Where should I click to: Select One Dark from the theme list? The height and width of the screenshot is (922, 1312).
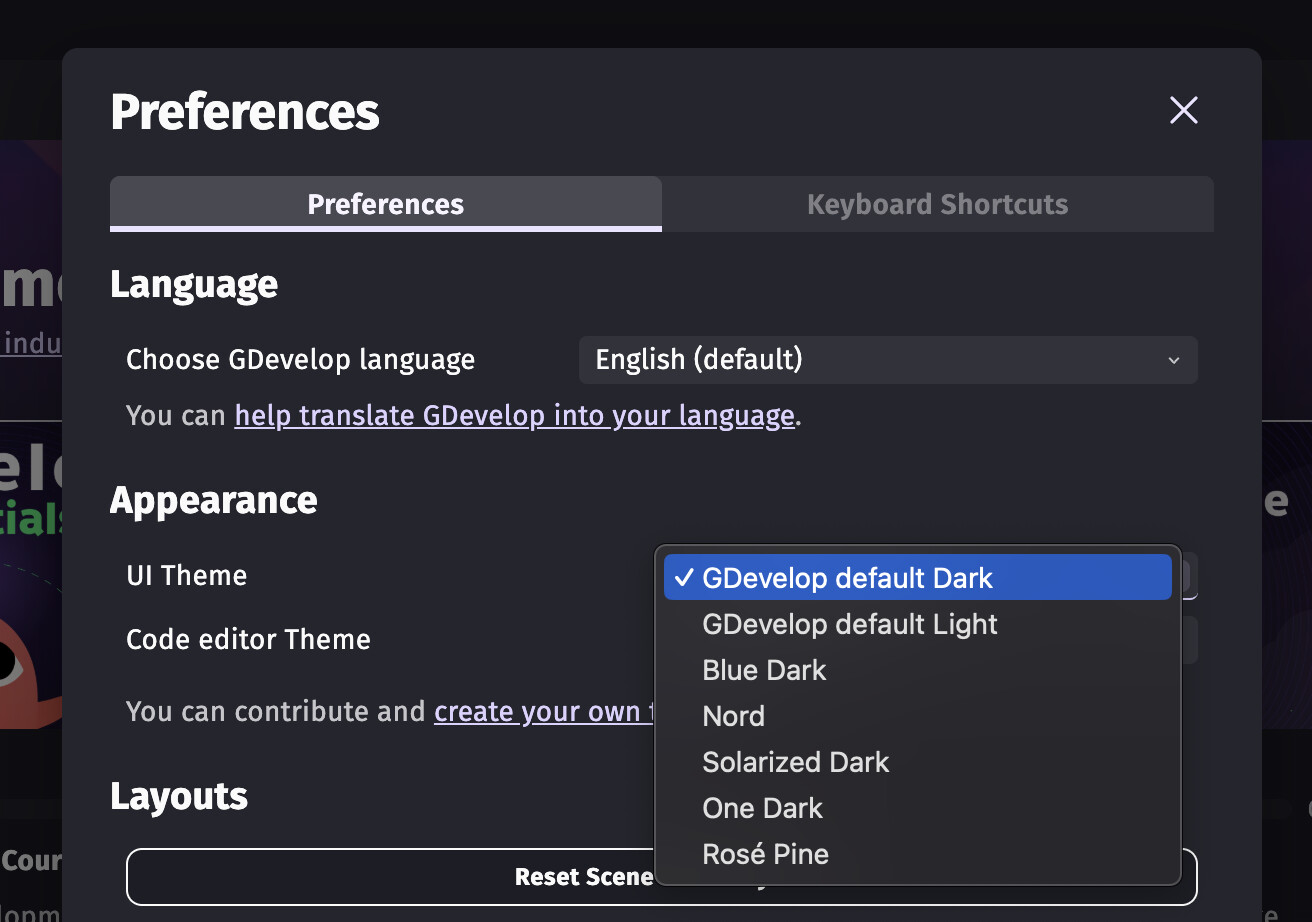pos(762,808)
